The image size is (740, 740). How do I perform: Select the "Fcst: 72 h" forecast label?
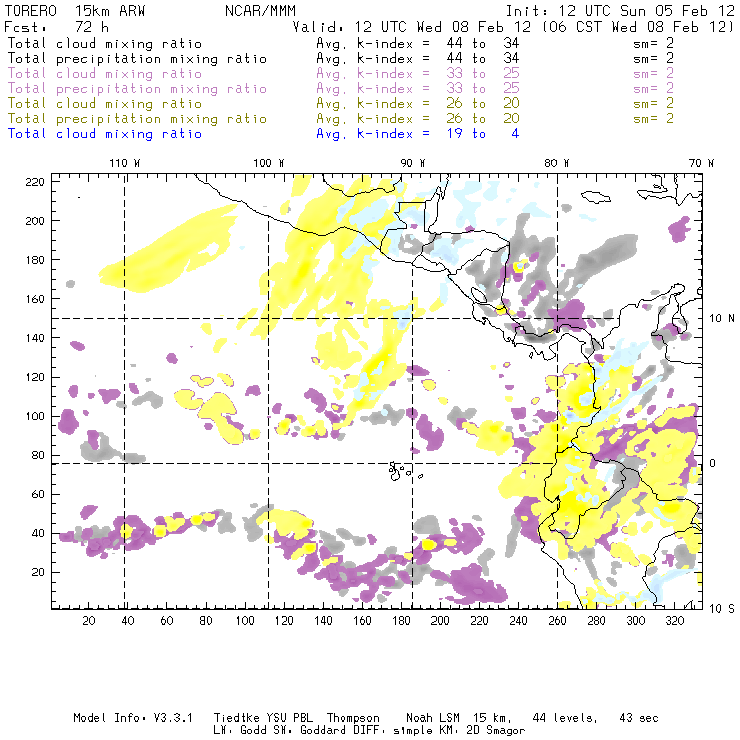tap(56, 27)
